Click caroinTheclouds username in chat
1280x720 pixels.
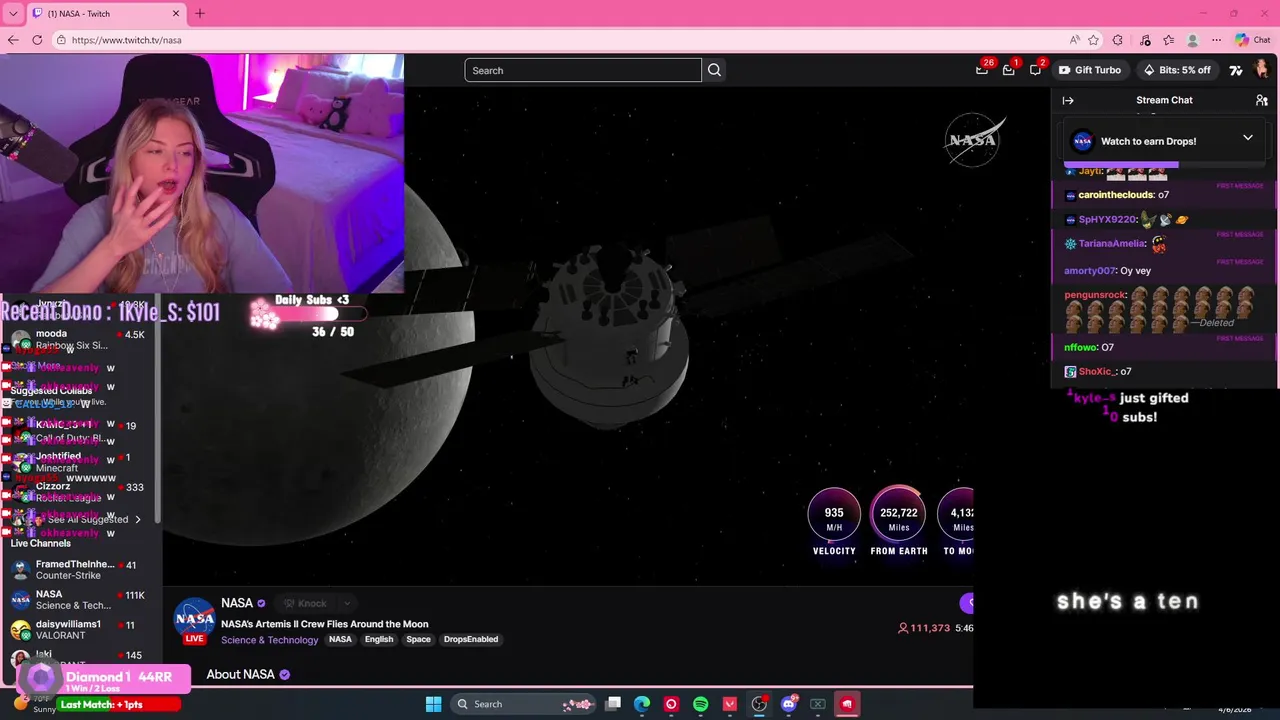click(1116, 195)
